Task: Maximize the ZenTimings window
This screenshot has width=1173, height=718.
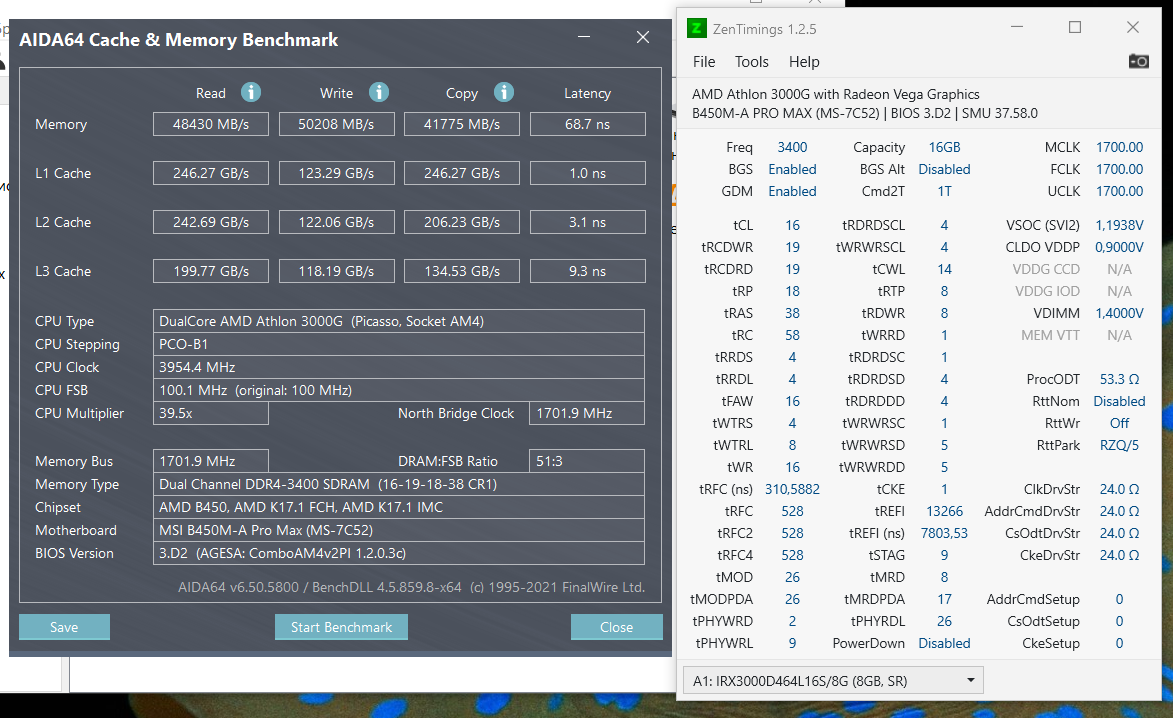Action: [x=1075, y=28]
